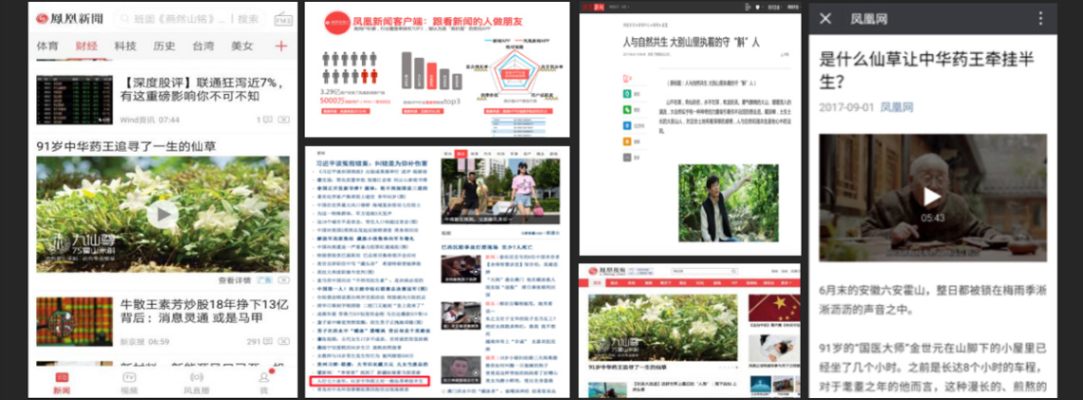Open the 牛散王素芳炒股 article
Screen dimensions: 1083x400
[192, 310]
